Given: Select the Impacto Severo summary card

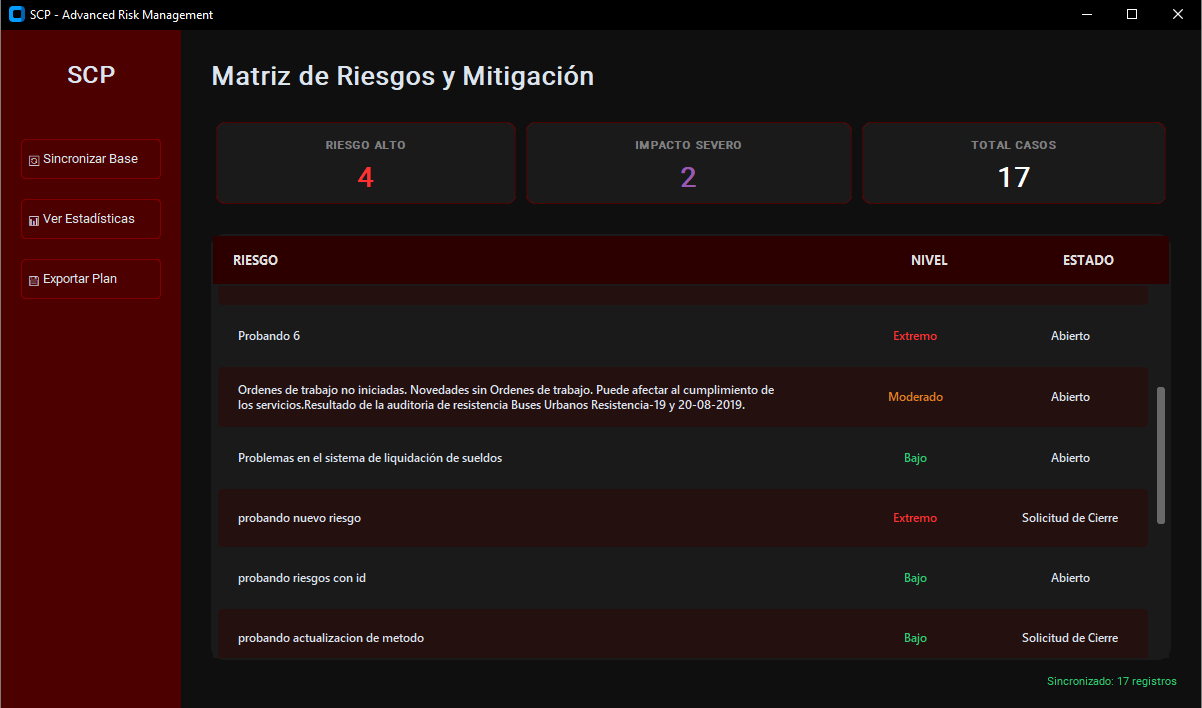Looking at the screenshot, I should tap(688, 164).
